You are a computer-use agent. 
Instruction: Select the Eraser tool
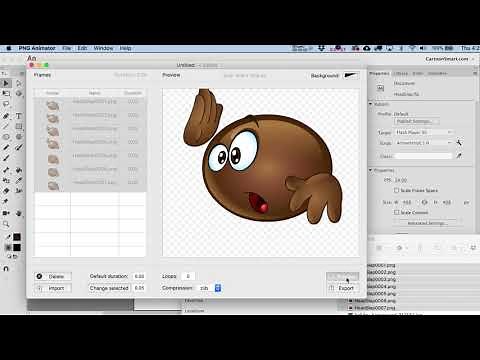pyautogui.click(x=6, y=191)
